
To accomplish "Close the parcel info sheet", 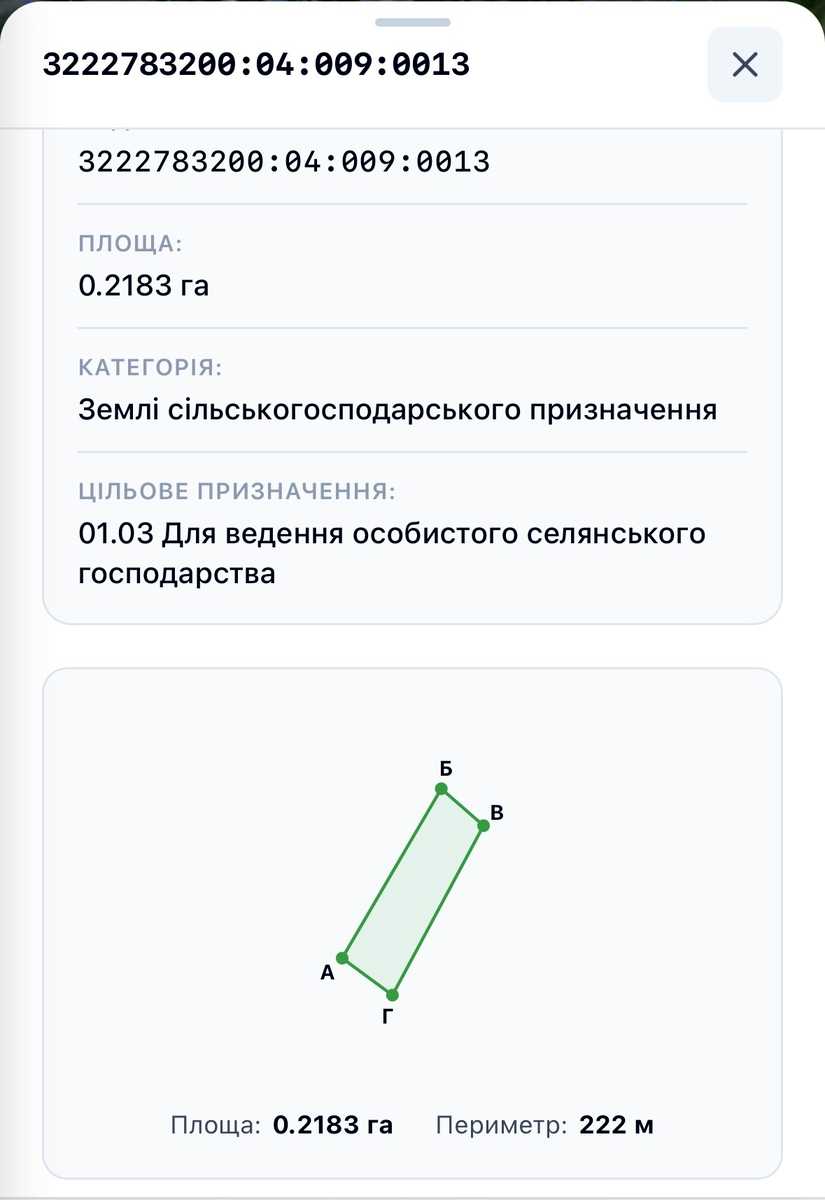I will click(745, 65).
